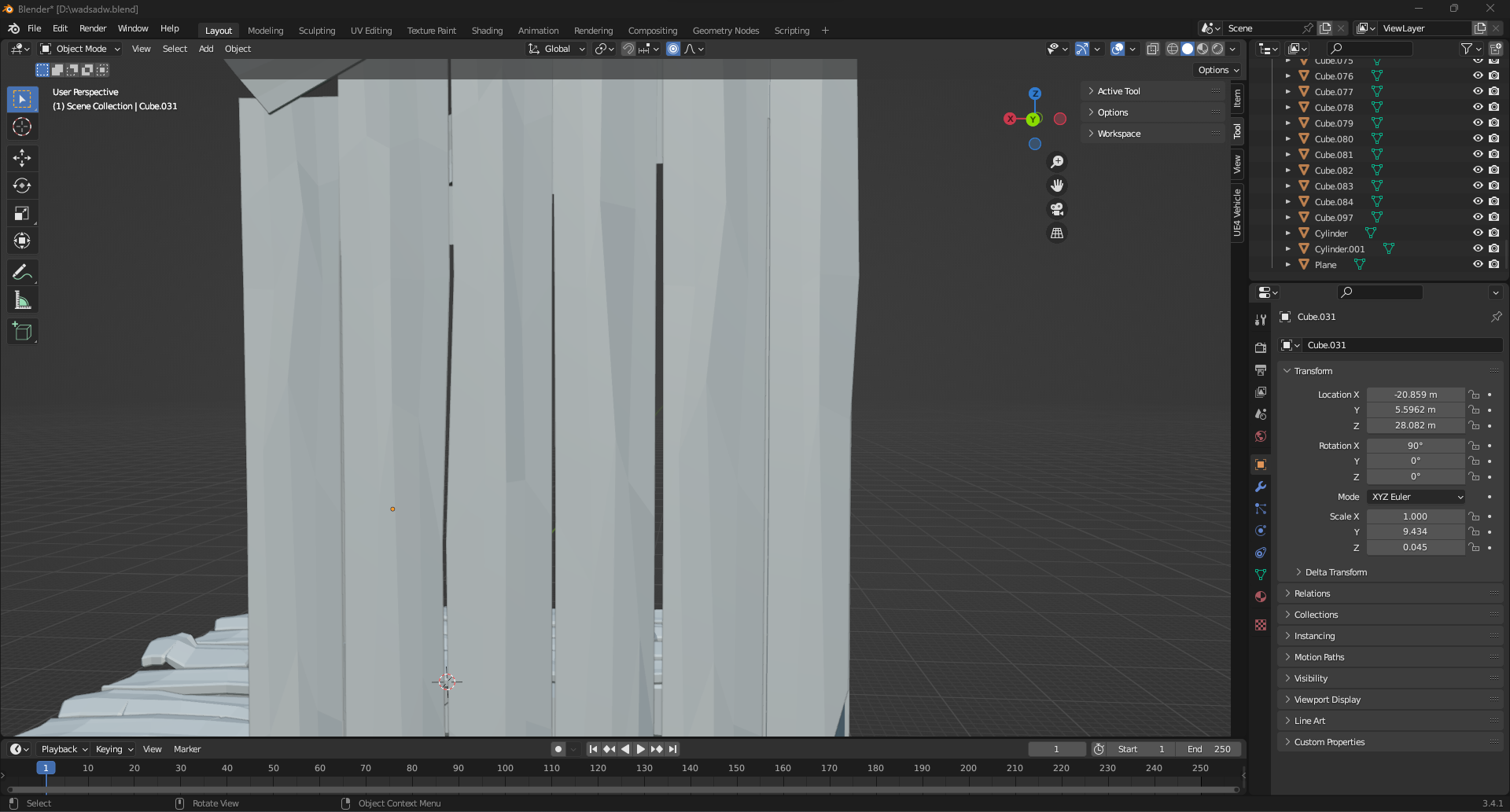Open the Render menu
This screenshot has height=812, width=1510.
93,28
